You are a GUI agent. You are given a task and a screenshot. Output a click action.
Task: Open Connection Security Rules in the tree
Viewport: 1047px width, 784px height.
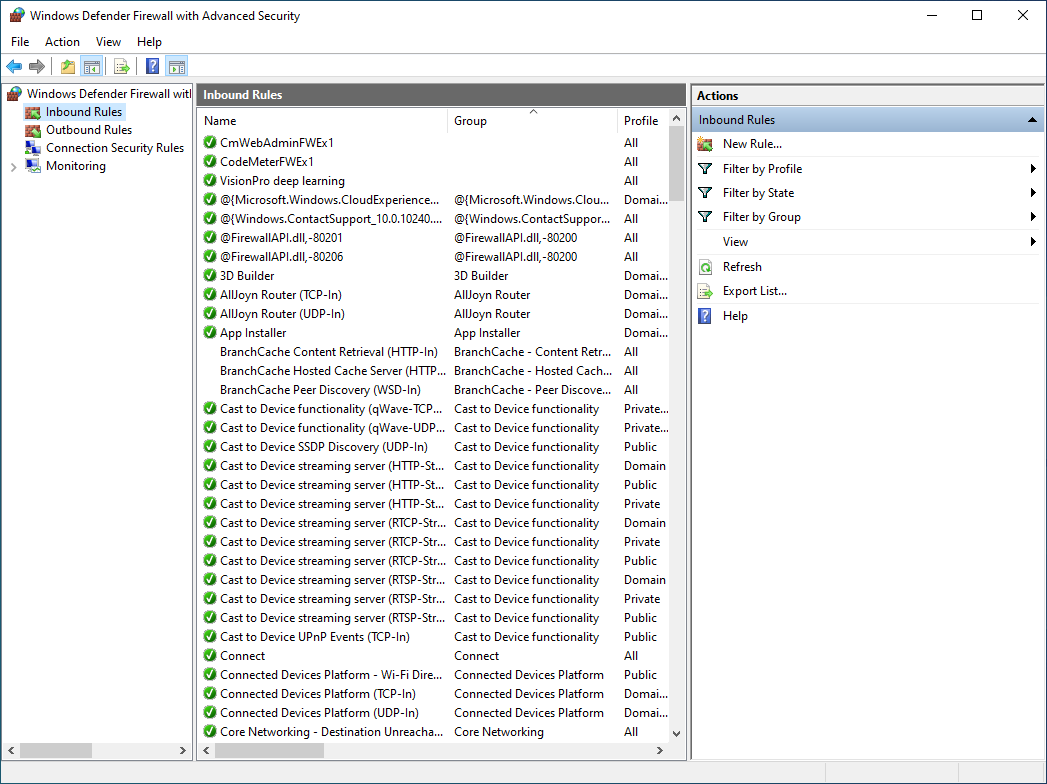tap(114, 148)
